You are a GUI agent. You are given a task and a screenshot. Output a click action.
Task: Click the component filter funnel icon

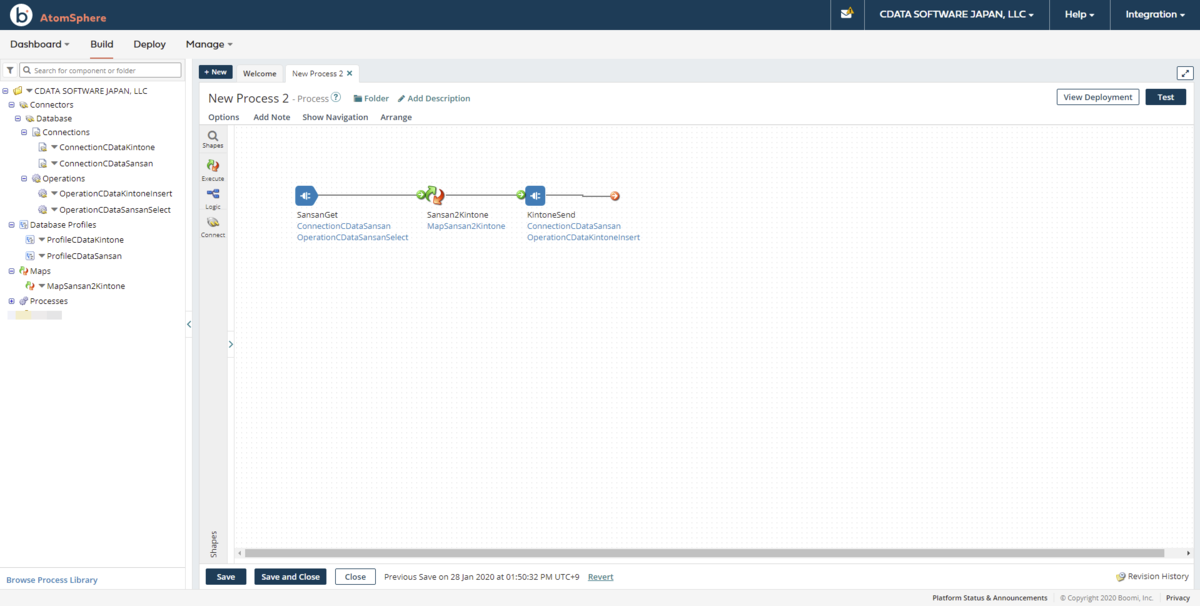[9, 71]
